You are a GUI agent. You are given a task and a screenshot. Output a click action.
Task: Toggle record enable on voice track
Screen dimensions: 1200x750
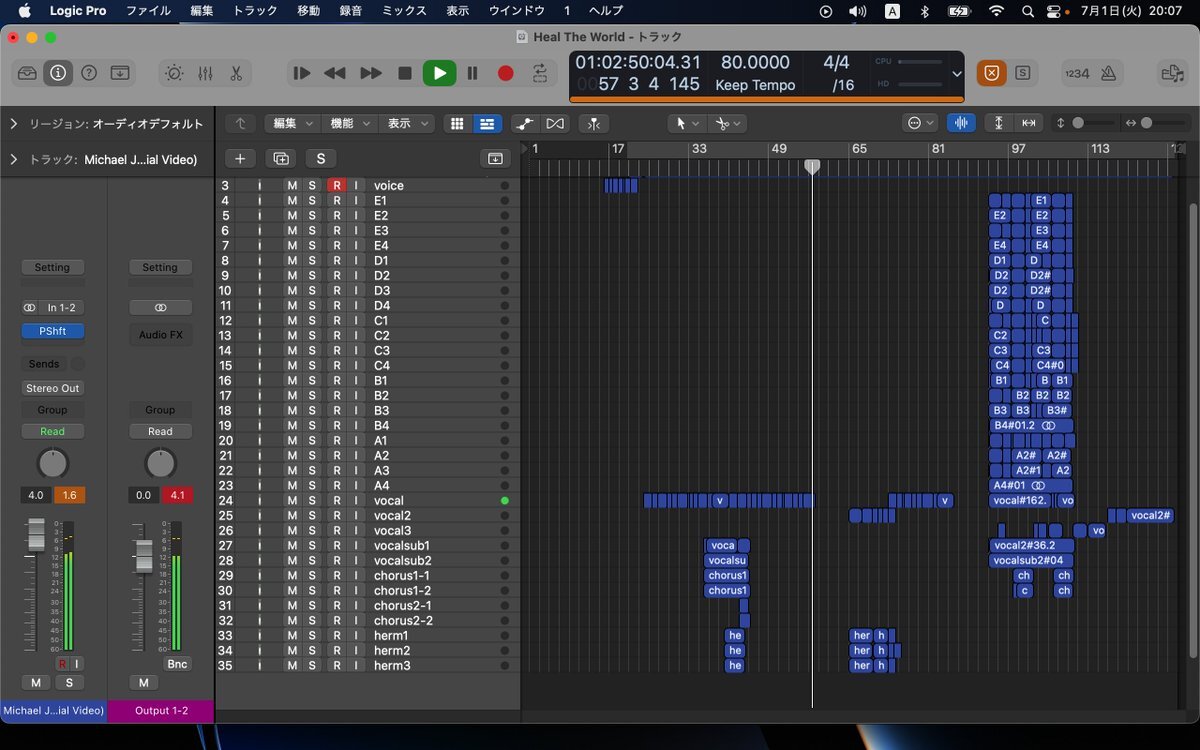coord(337,186)
